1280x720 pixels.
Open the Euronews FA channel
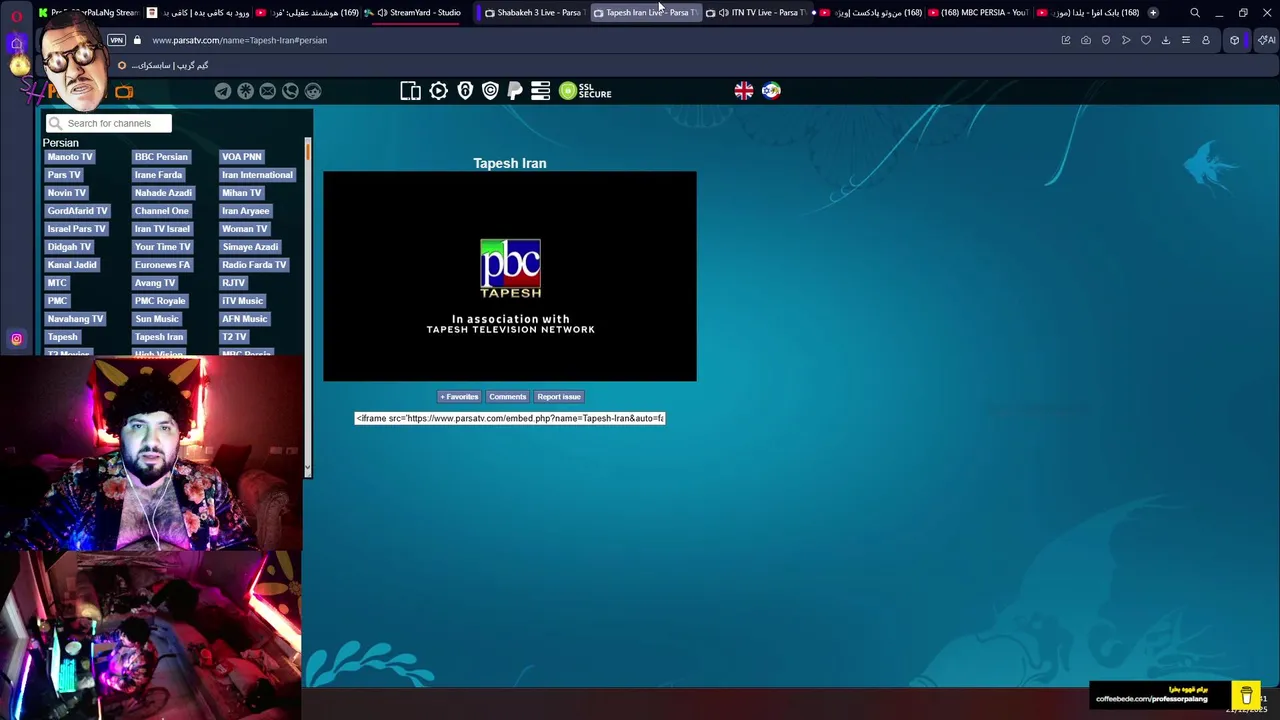163,265
